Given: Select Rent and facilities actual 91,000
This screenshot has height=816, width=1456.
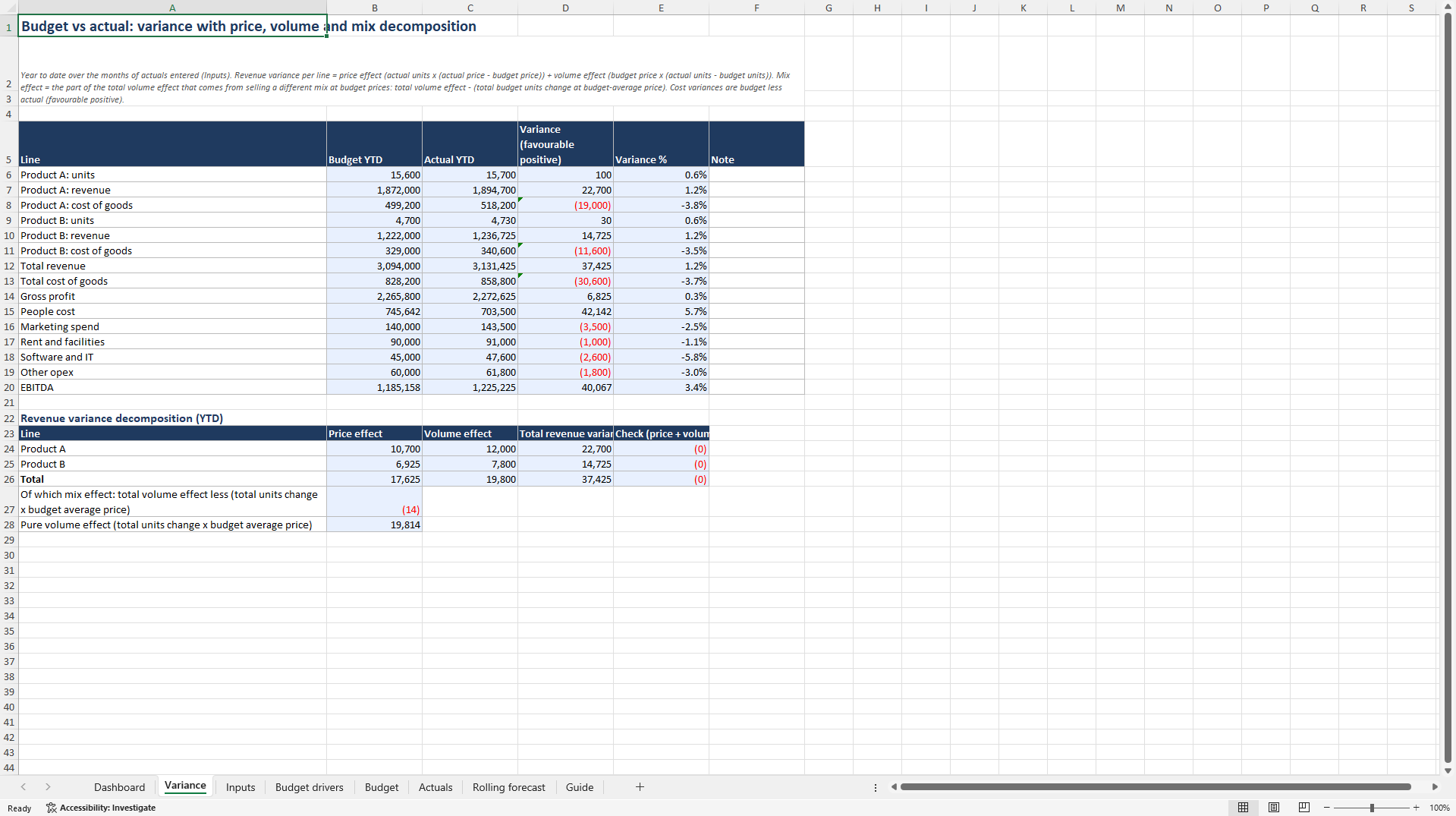Looking at the screenshot, I should [470, 342].
